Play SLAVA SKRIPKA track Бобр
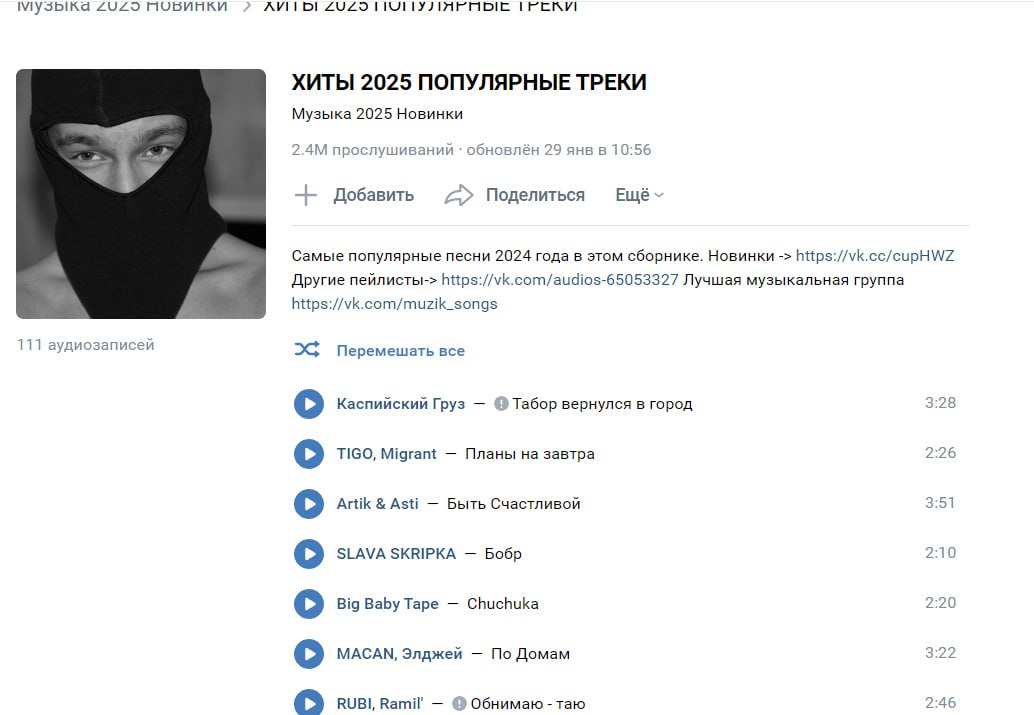 [x=309, y=554]
